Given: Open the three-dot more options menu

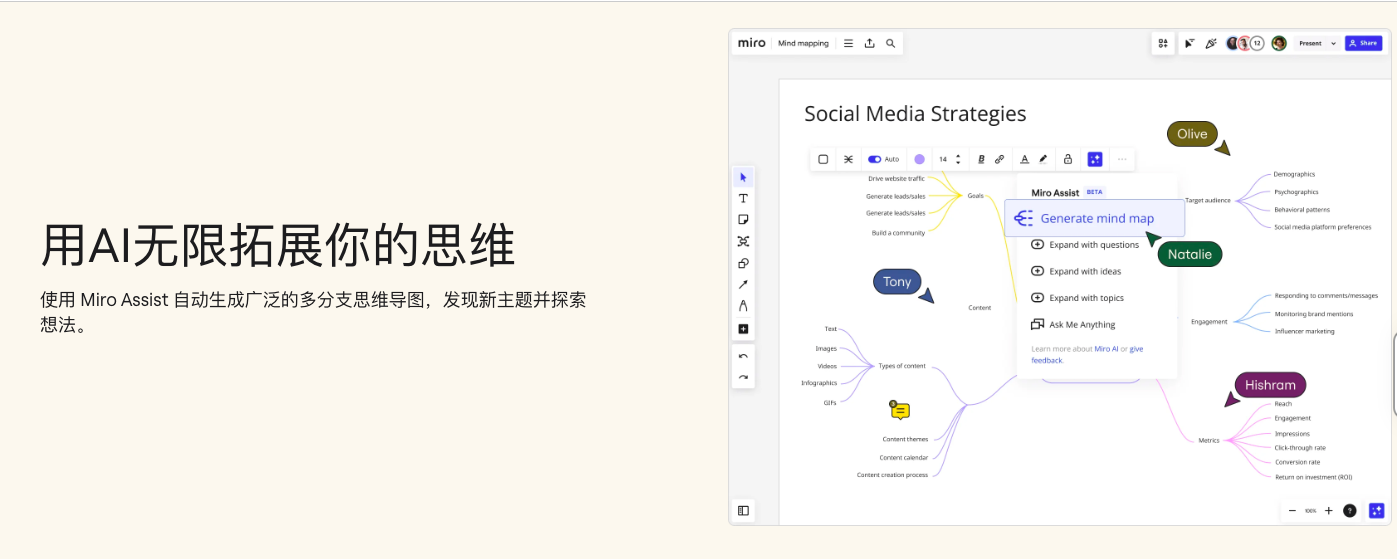Looking at the screenshot, I should (1122, 159).
